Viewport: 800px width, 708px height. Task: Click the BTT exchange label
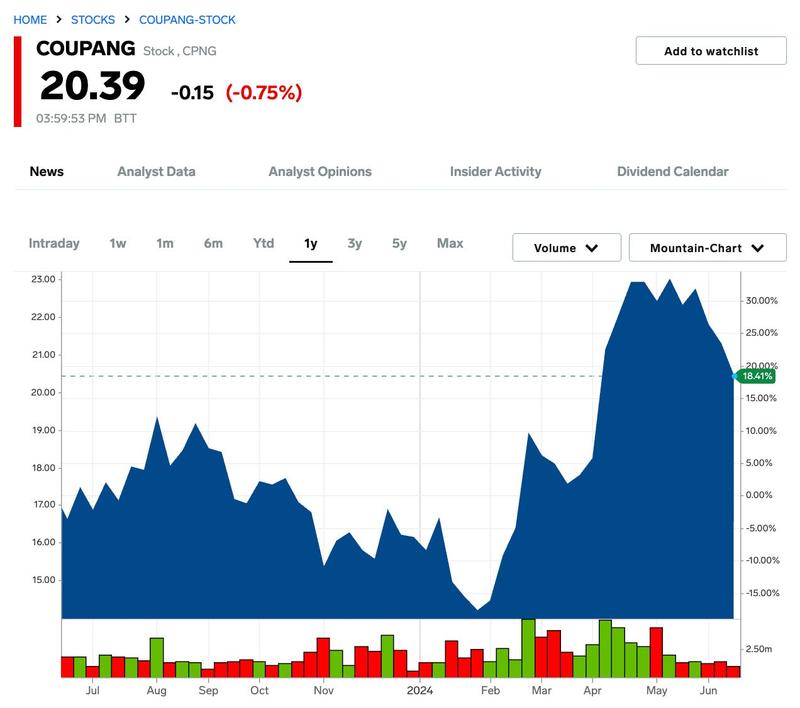[125, 118]
